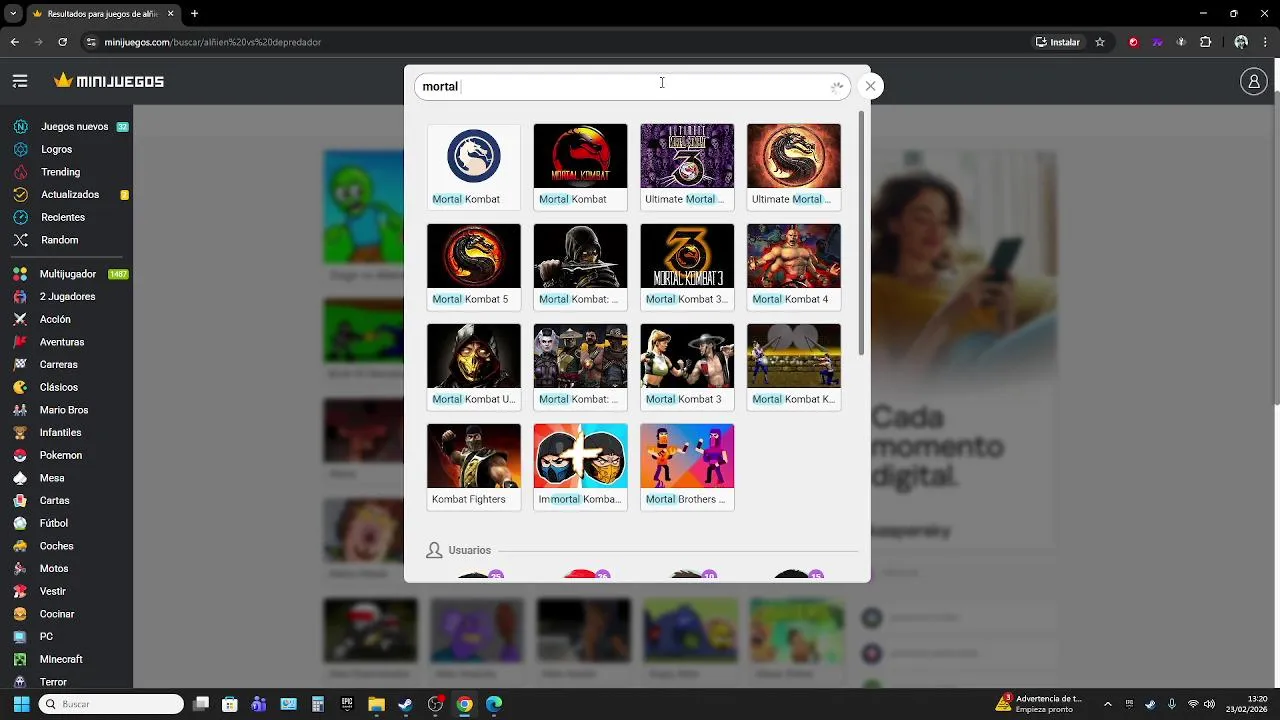Click the Instalar app button in address bar
Screen dimensions: 1280x720
(x=1058, y=42)
